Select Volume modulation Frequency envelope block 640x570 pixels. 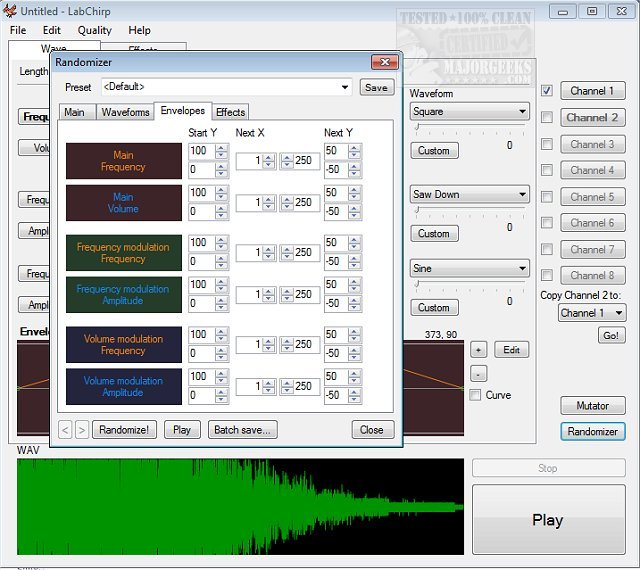(x=123, y=345)
